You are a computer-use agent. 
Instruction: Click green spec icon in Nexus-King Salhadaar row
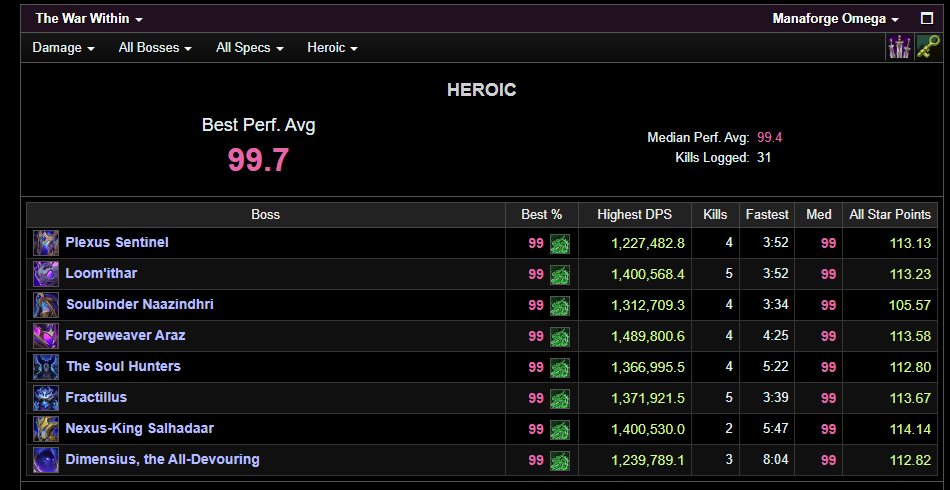(x=560, y=429)
